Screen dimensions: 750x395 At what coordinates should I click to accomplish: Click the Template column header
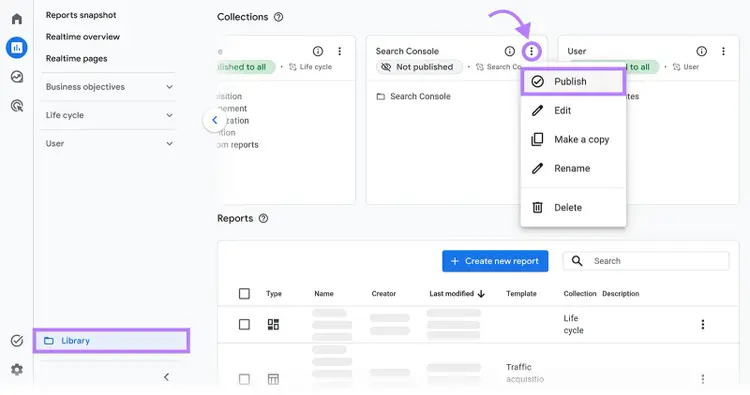(521, 294)
